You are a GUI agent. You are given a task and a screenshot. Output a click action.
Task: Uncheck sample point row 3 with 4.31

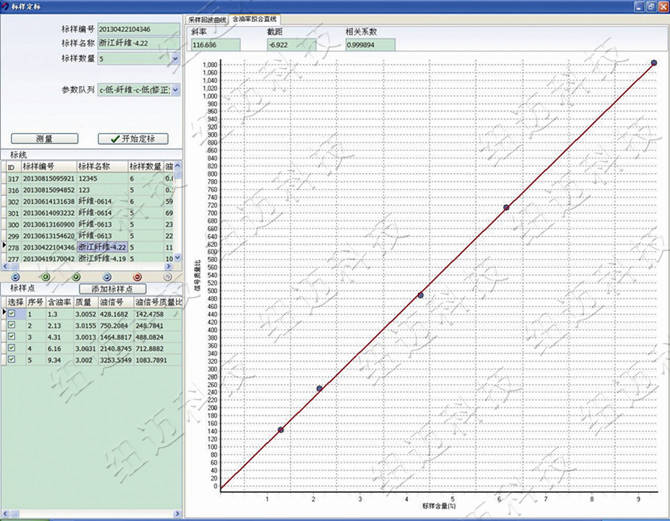[11, 336]
